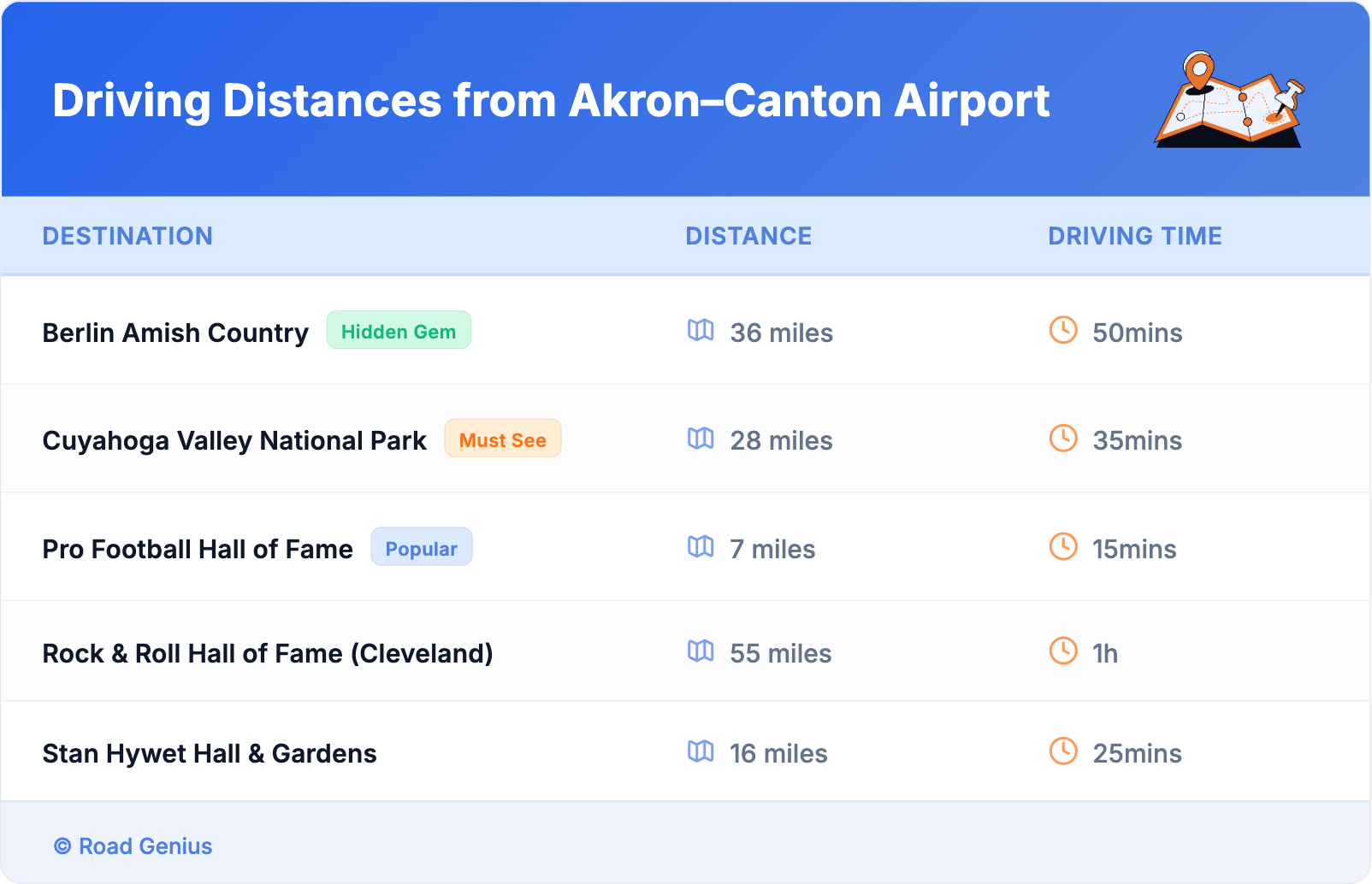
Task: Open the Road Genius copyright link
Action: 134,846
